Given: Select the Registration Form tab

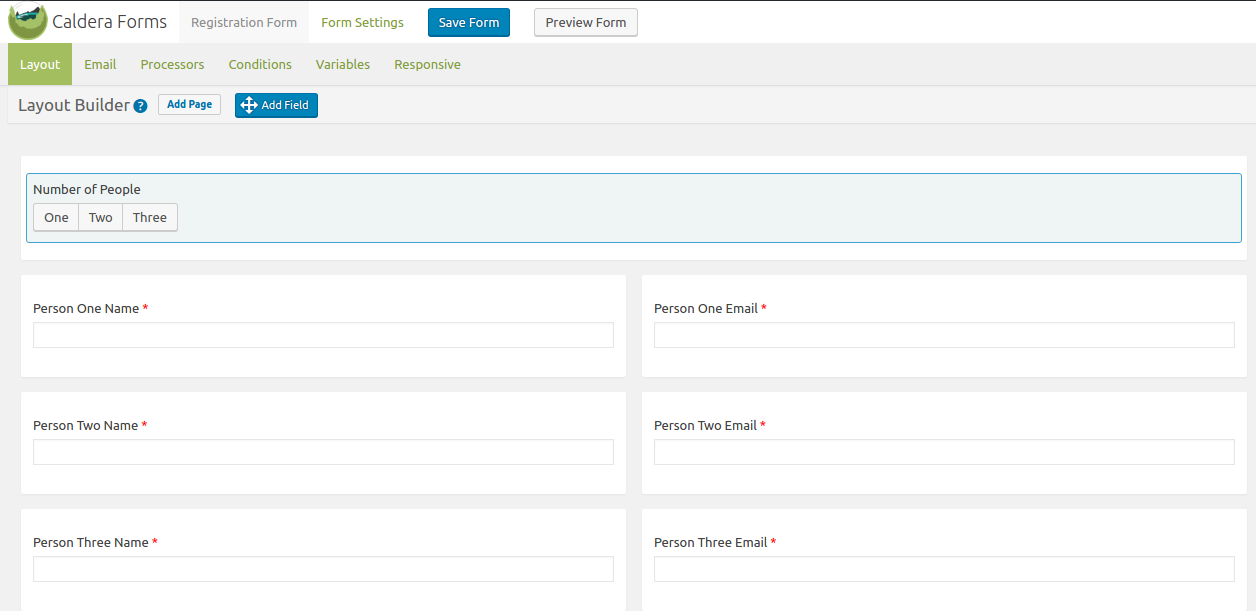Looking at the screenshot, I should [243, 23].
